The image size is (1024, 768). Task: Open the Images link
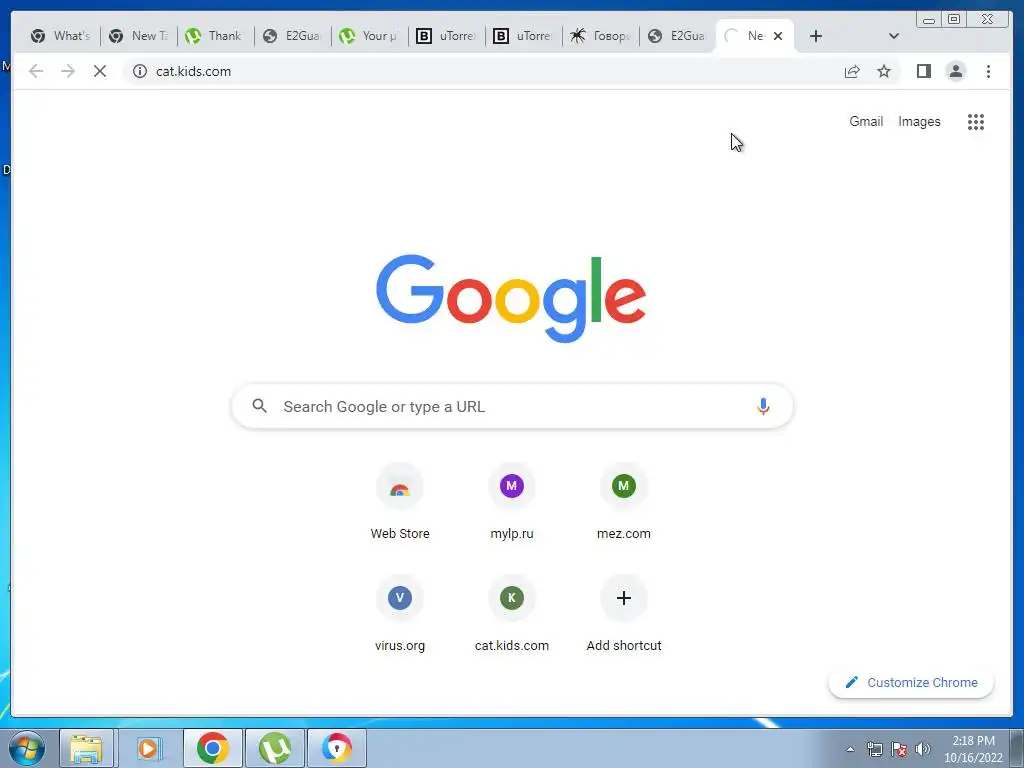pos(919,121)
